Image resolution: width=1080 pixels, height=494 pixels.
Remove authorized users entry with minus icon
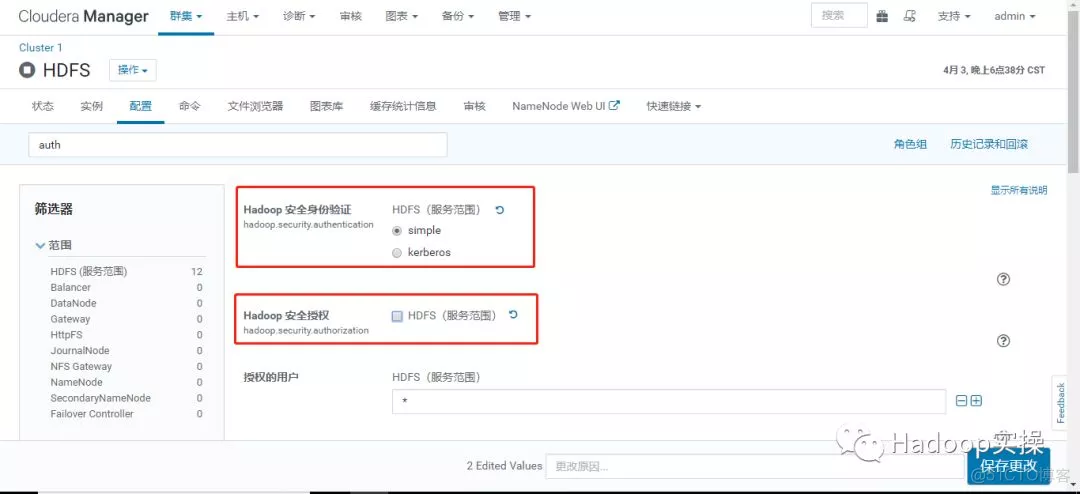tap(962, 401)
